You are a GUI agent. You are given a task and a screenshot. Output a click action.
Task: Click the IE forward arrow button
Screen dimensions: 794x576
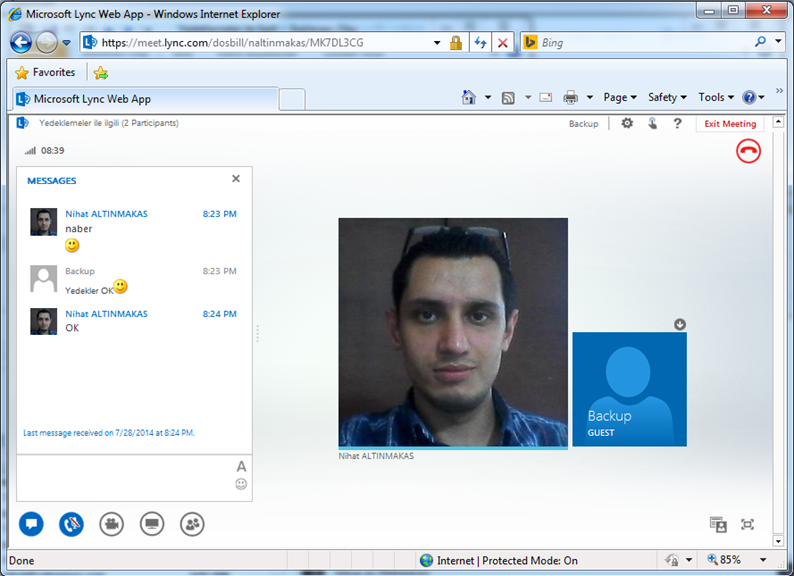pyautogui.click(x=47, y=43)
